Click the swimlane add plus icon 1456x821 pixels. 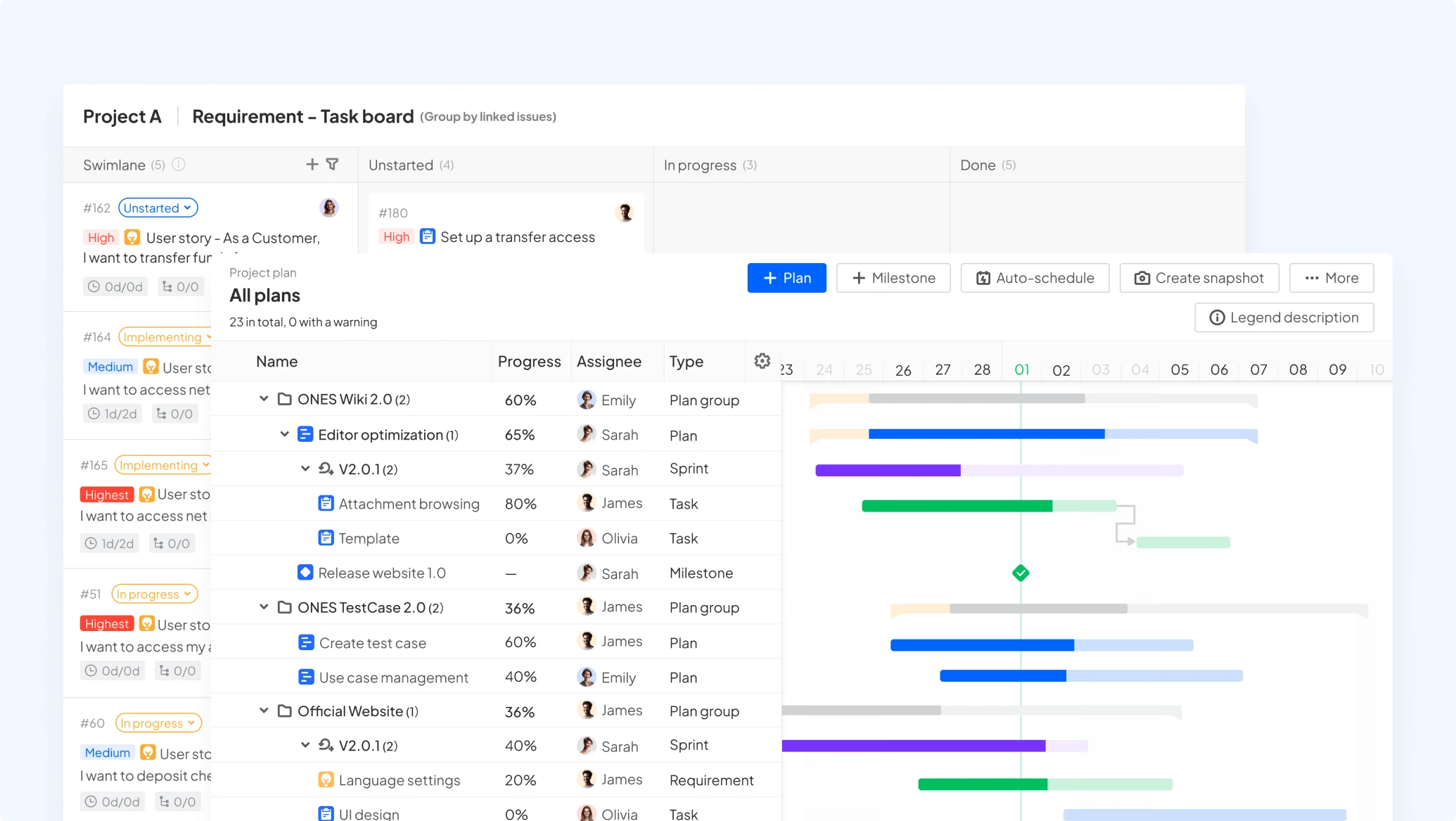click(312, 164)
